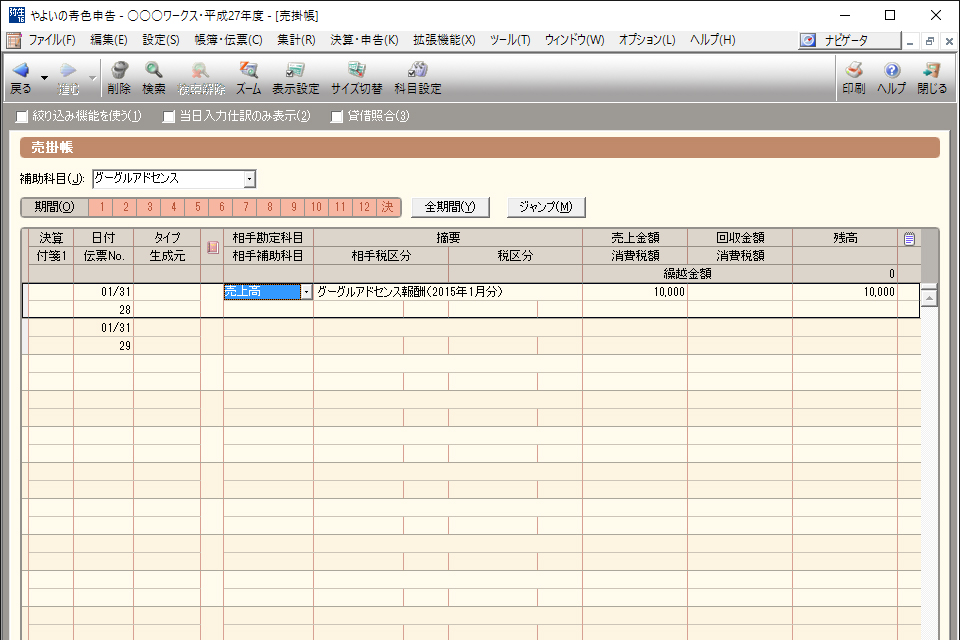Open the 編集 menu
Image resolution: width=960 pixels, height=640 pixels.
(109, 40)
